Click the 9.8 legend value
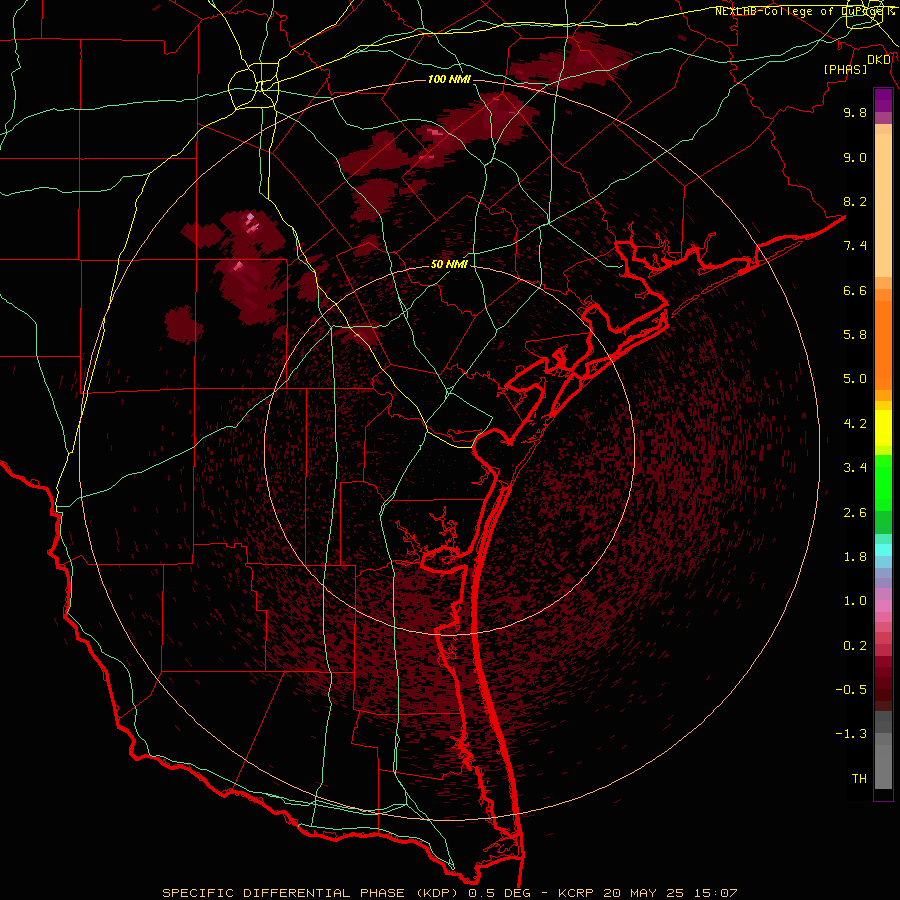This screenshot has width=900, height=900. tap(855, 112)
